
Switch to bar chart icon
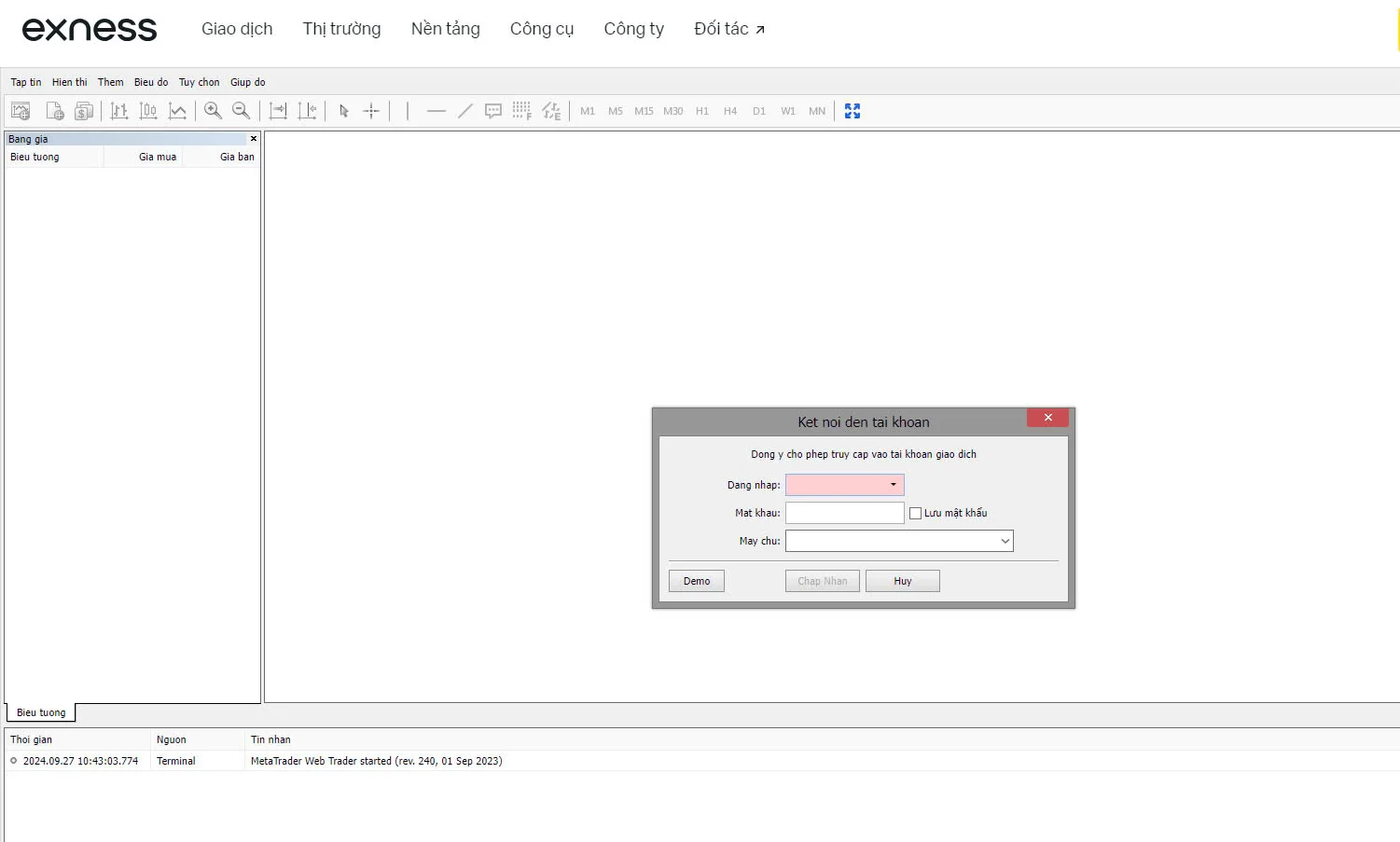click(119, 111)
